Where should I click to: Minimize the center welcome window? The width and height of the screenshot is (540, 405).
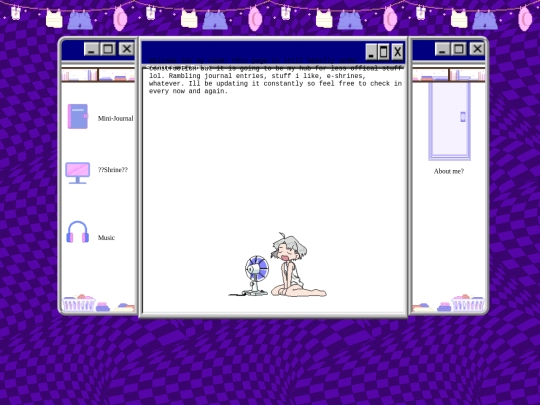coord(371,52)
